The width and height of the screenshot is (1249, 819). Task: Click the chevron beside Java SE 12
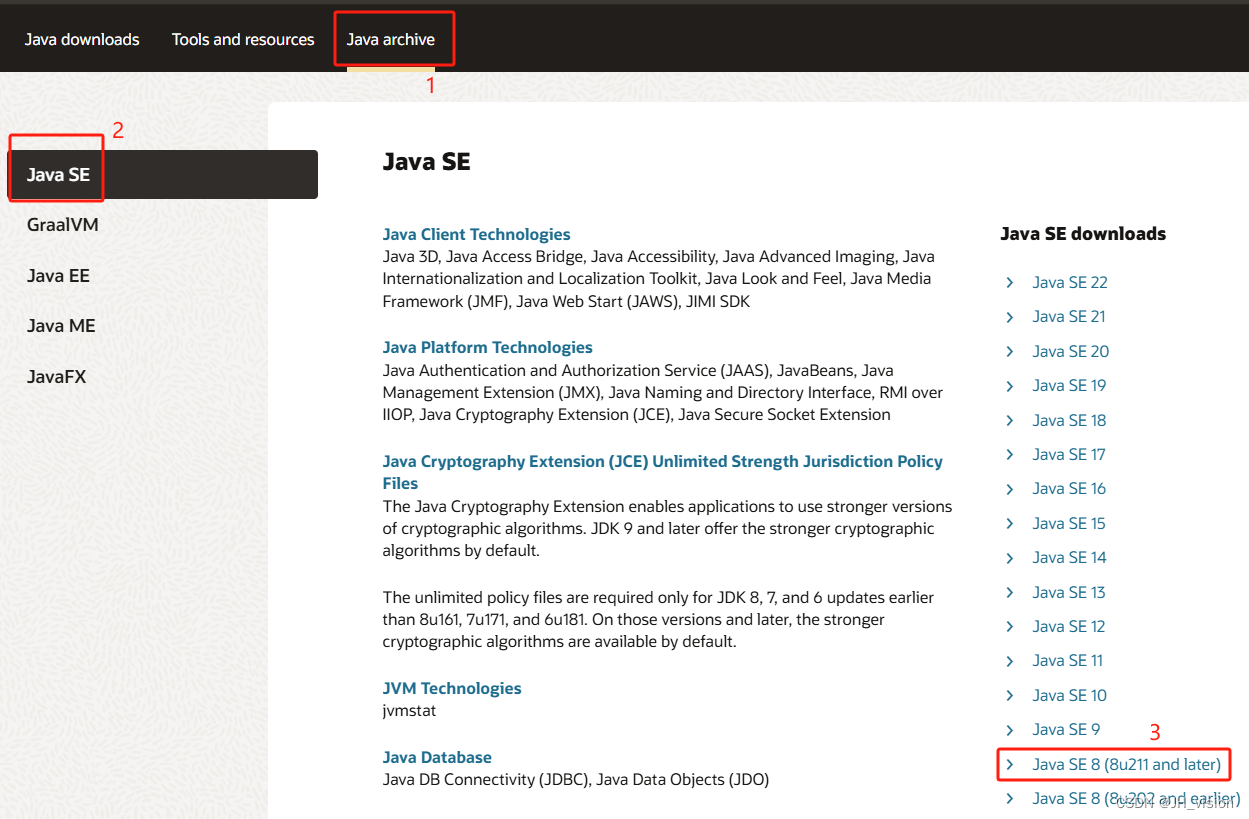point(1010,627)
